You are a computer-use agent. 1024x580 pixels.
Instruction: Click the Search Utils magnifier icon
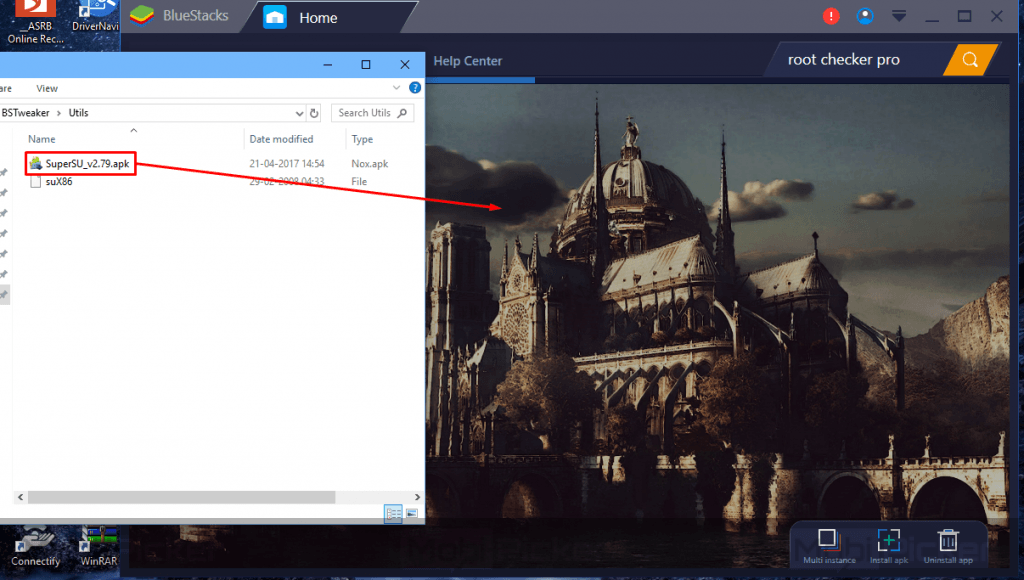[402, 113]
